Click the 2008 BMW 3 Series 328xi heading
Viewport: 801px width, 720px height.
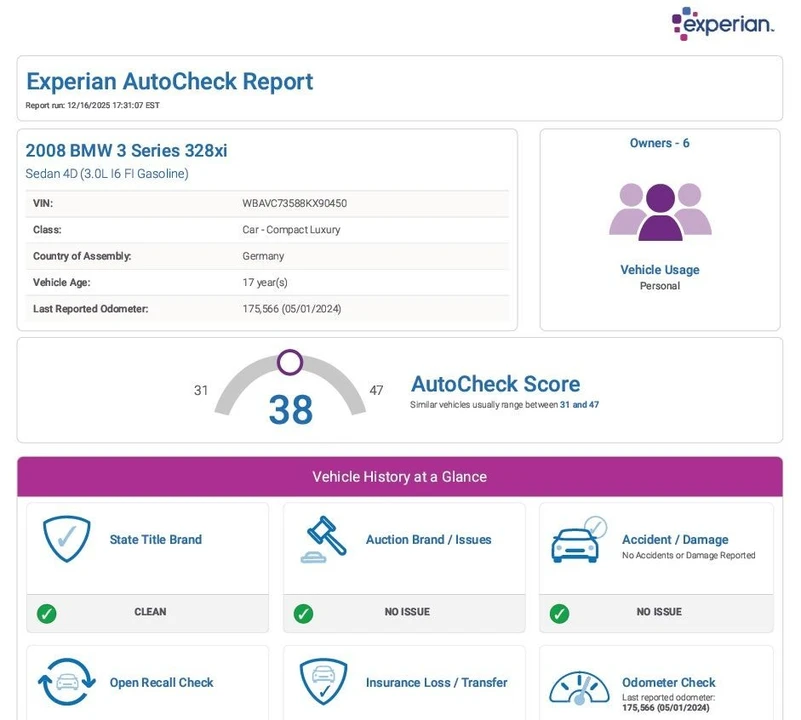[x=126, y=151]
